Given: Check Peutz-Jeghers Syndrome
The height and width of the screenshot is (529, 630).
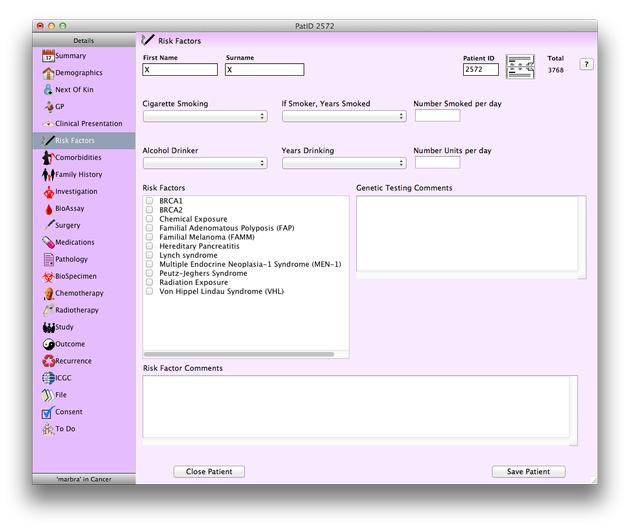Looking at the screenshot, I should point(149,273).
